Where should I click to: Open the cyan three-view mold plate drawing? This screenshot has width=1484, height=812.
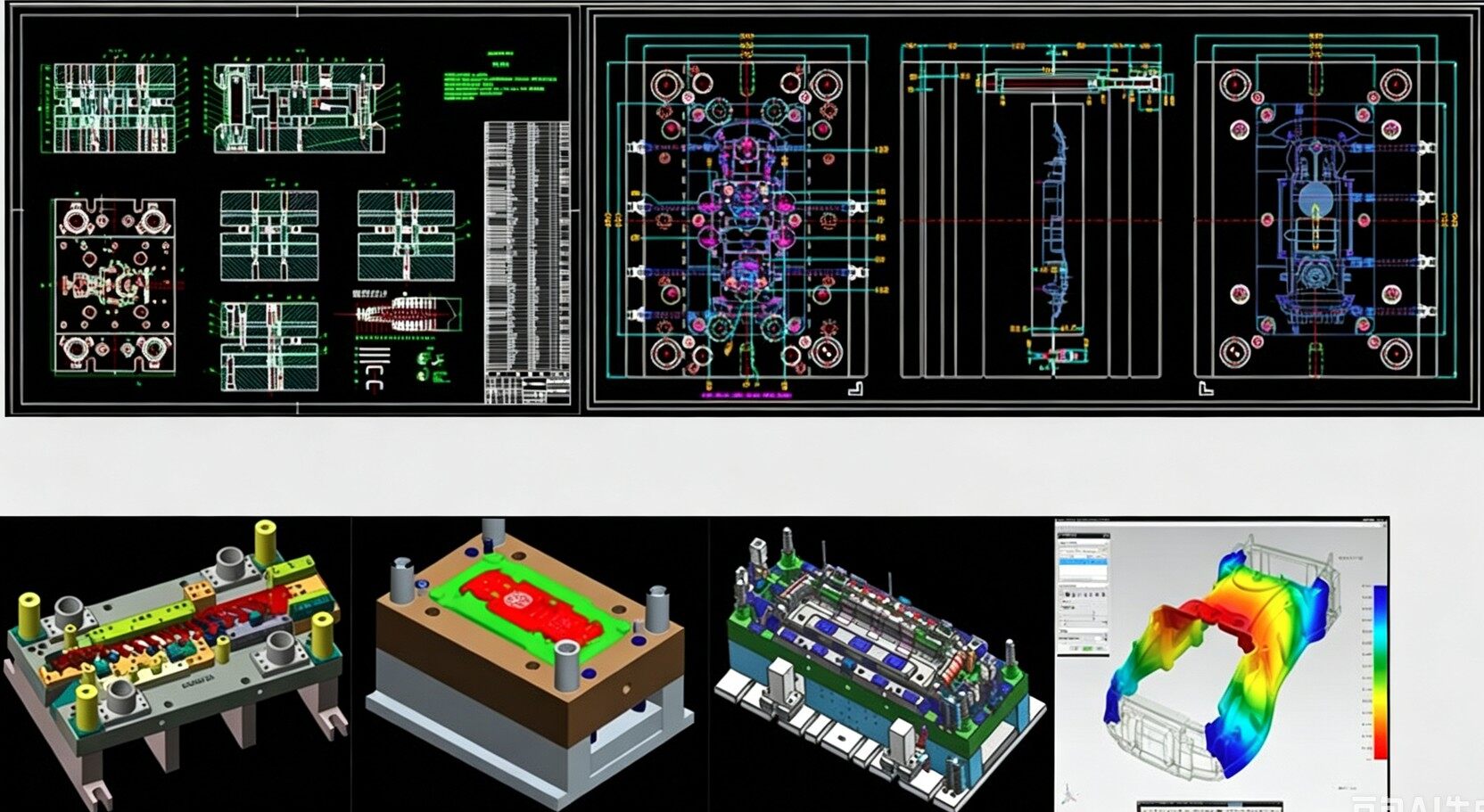[1033, 210]
